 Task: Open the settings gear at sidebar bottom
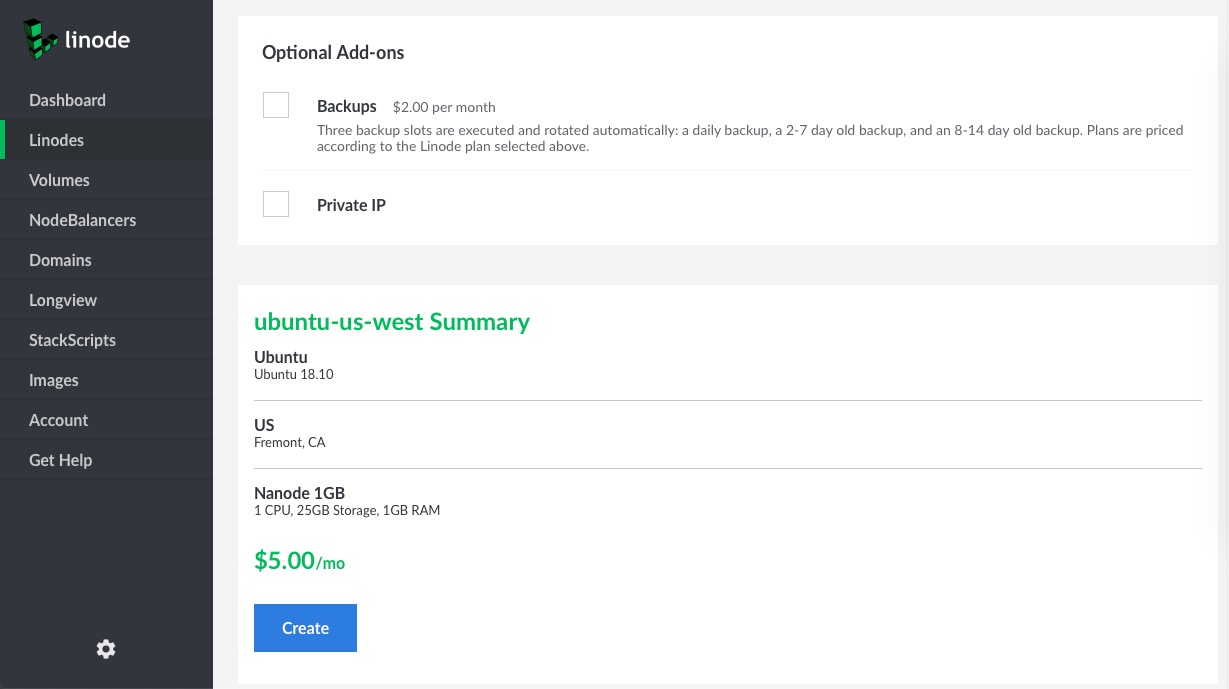pyautogui.click(x=105, y=649)
